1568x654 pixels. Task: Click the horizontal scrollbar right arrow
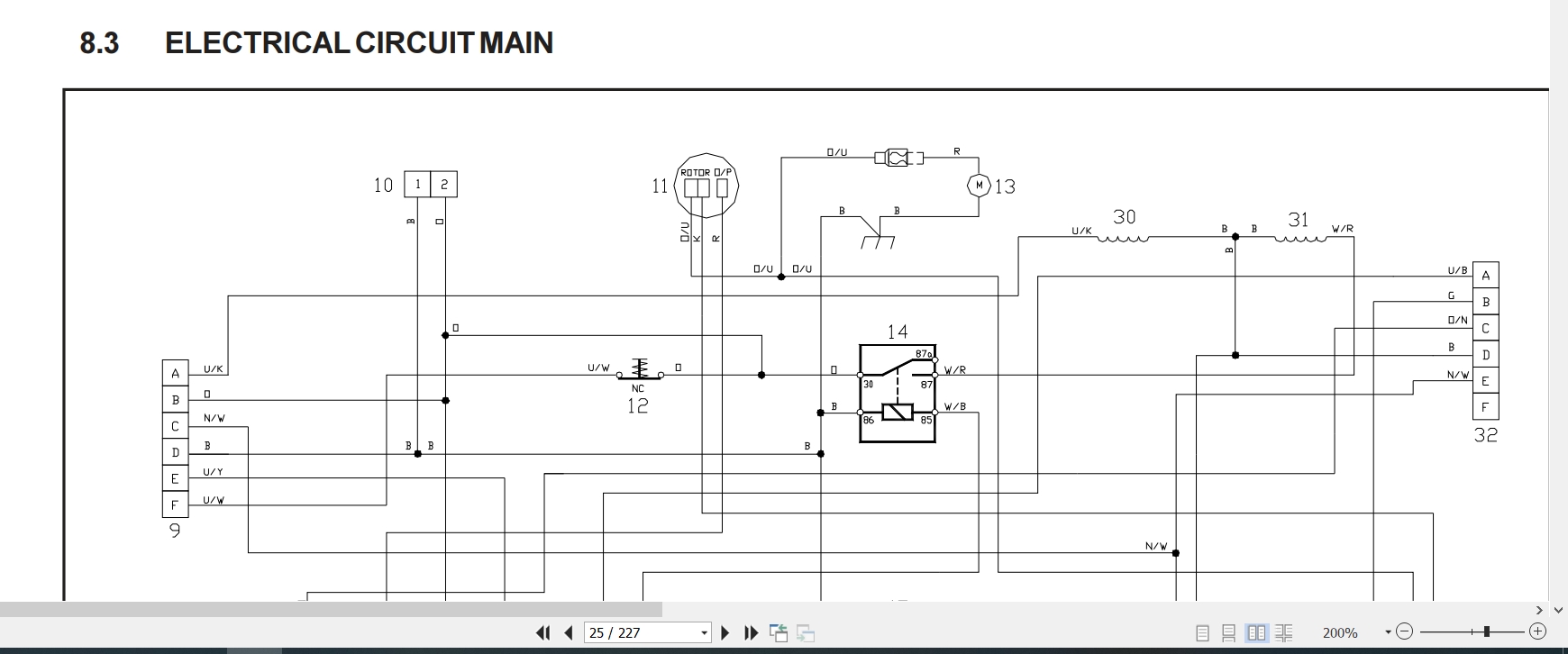(x=1539, y=610)
